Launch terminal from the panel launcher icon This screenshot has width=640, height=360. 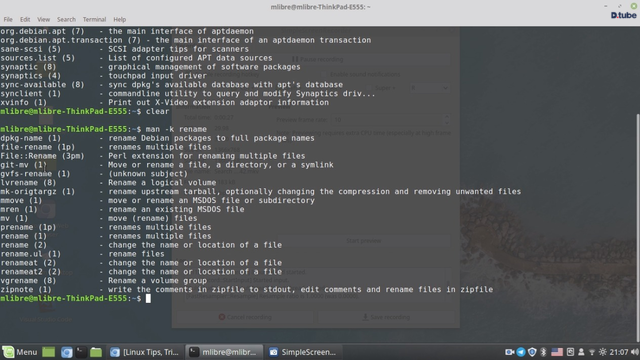tap(81, 352)
